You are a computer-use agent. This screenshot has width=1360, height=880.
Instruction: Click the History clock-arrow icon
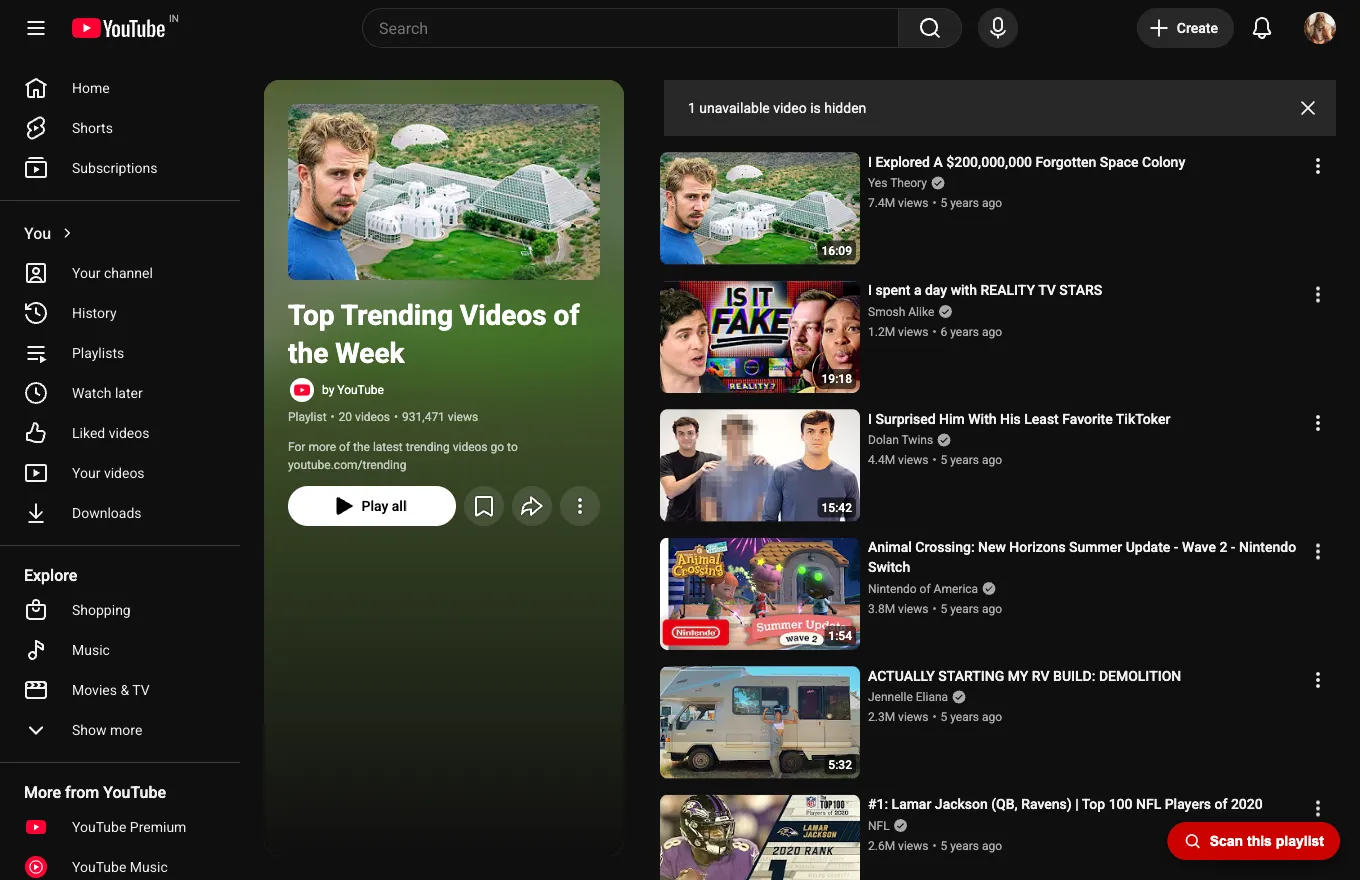[36, 313]
